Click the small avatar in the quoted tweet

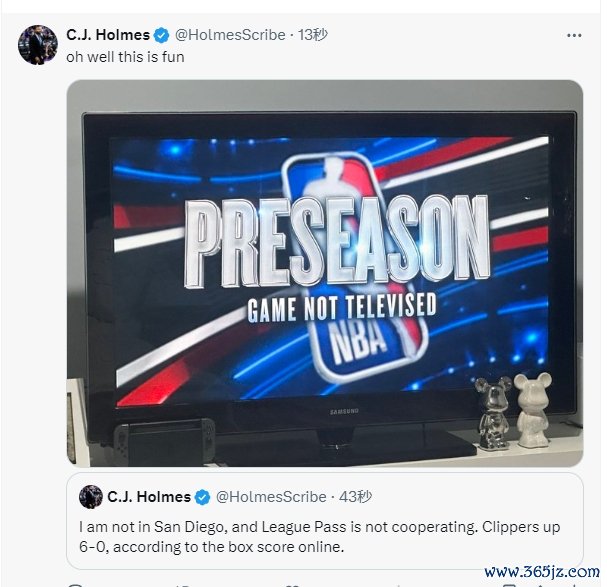pyautogui.click(x=91, y=496)
